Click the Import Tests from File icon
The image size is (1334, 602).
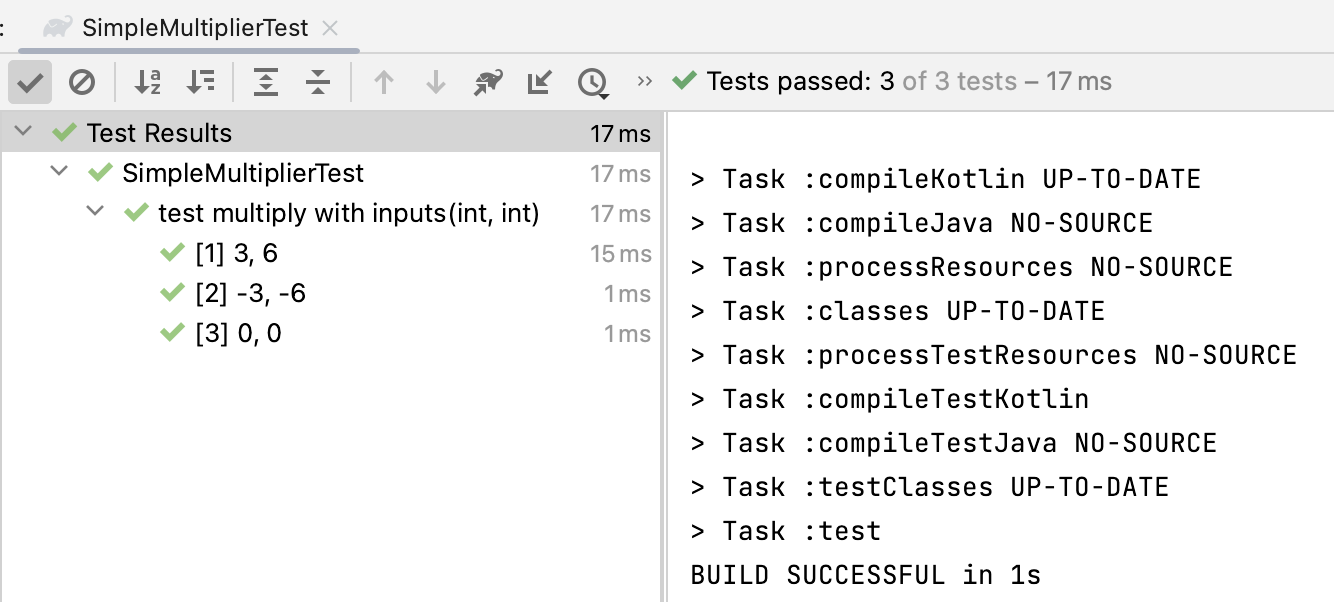(540, 82)
